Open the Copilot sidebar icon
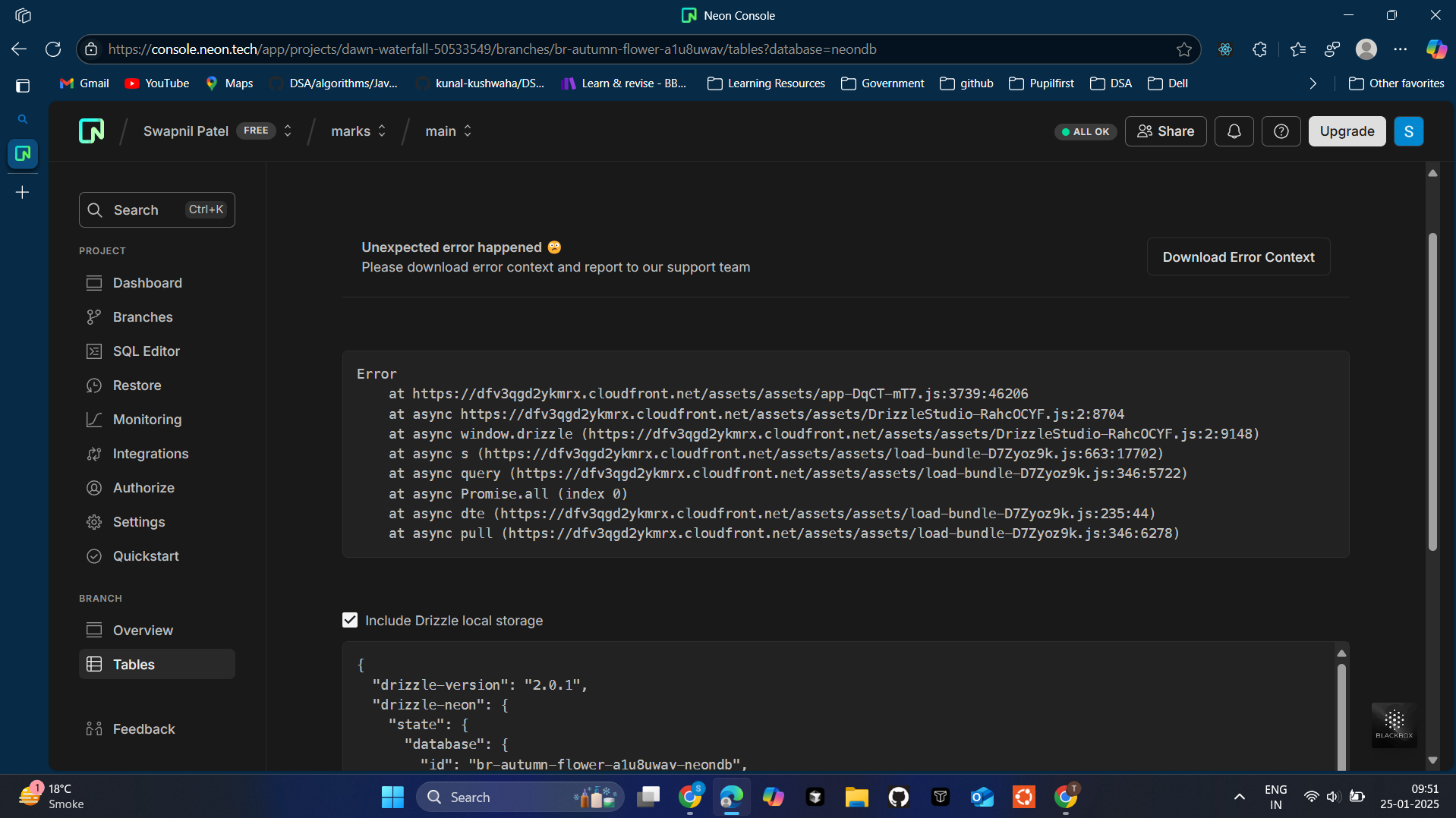The width and height of the screenshot is (1456, 818). [1436, 49]
